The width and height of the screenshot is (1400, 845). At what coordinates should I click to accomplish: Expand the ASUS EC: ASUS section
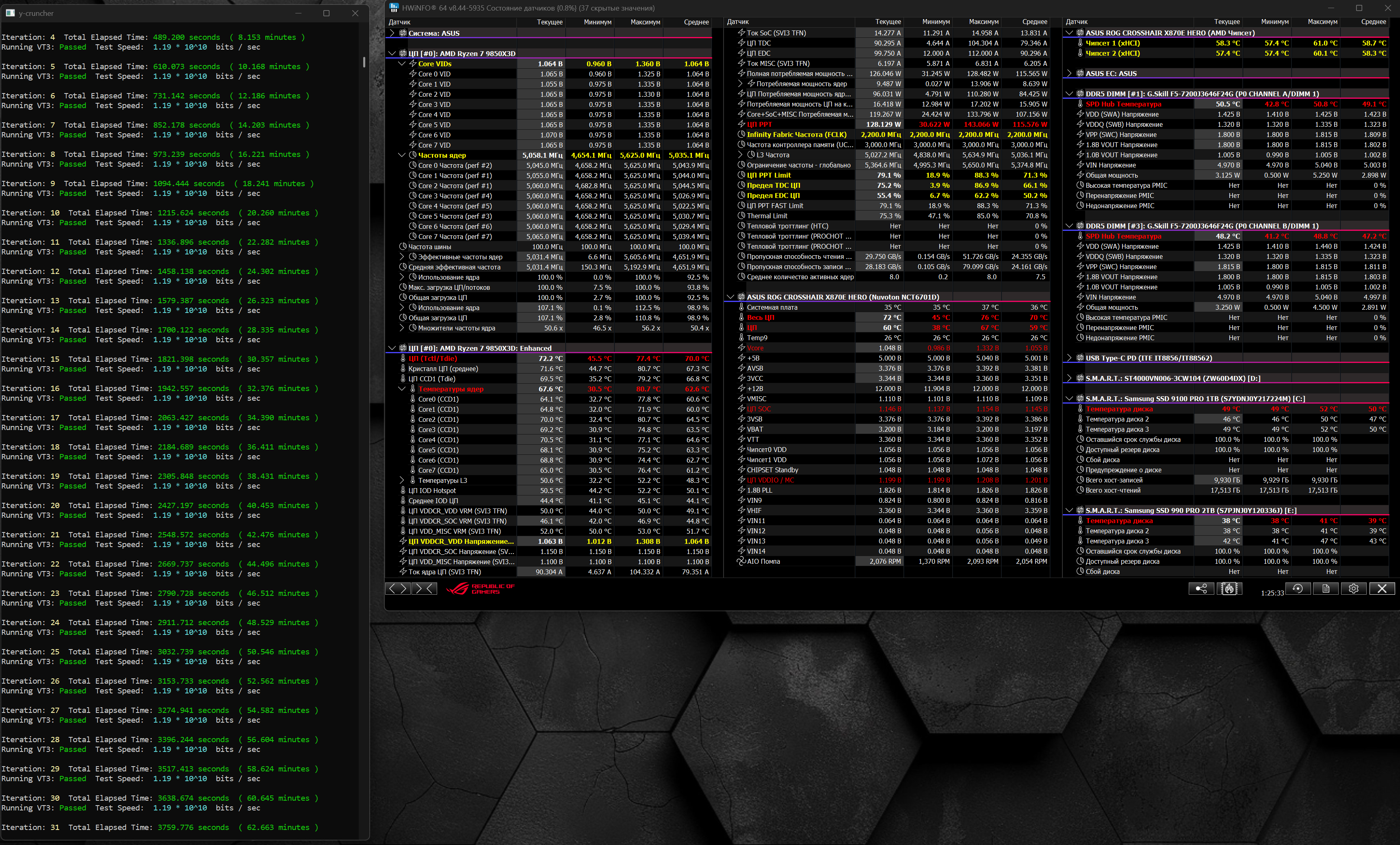click(x=1069, y=73)
